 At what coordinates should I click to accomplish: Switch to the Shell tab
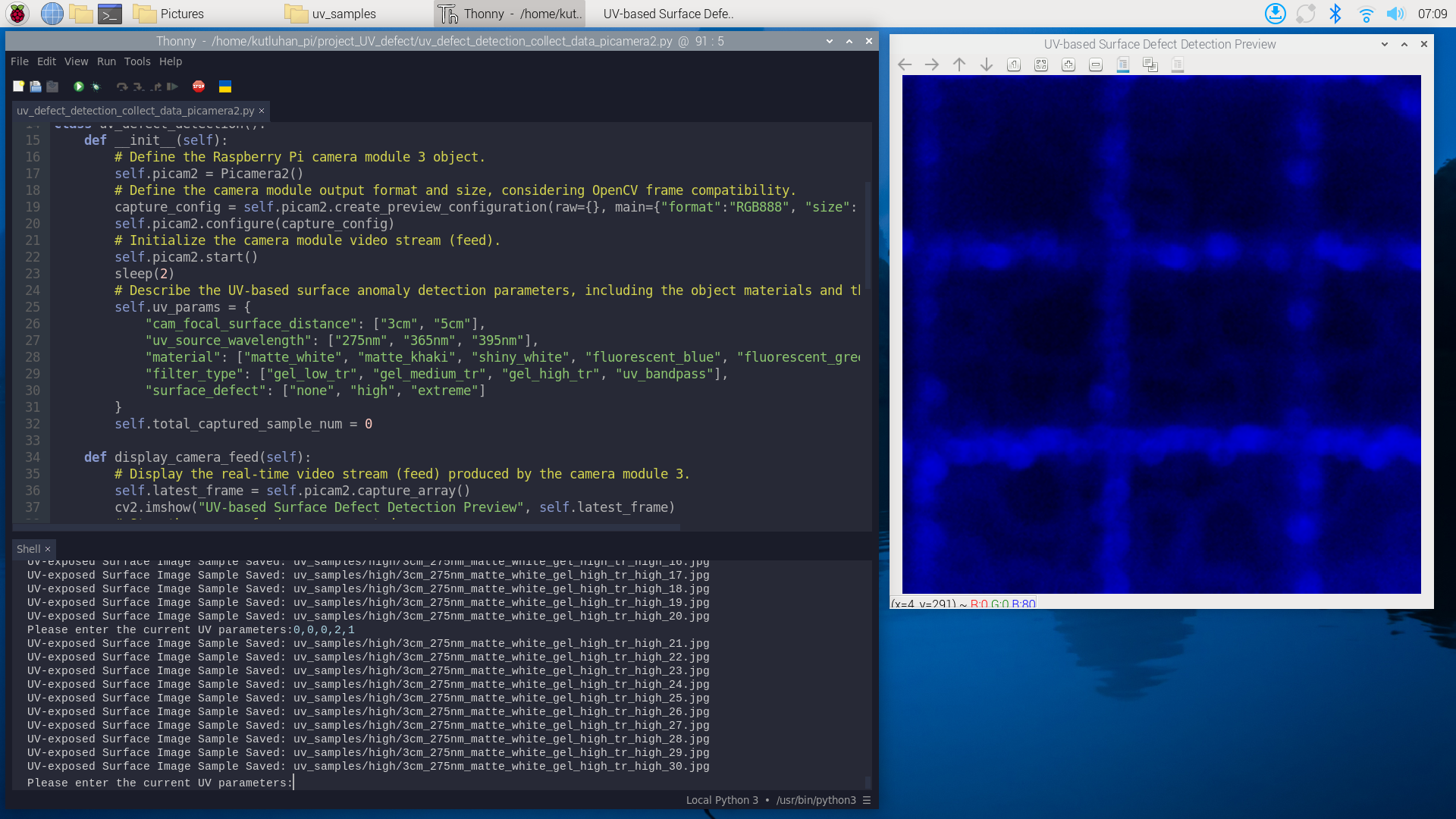[x=27, y=548]
